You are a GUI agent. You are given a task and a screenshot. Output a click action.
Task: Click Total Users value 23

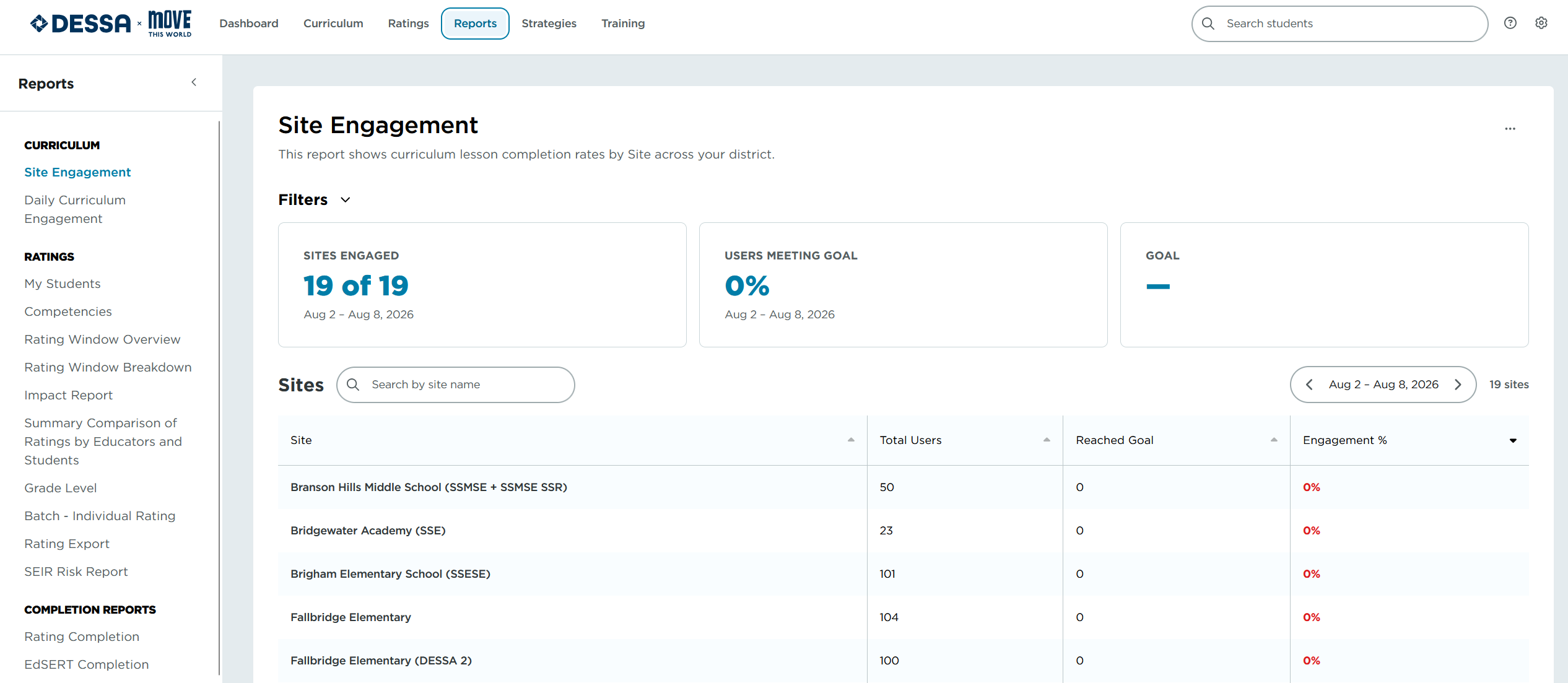[886, 531]
